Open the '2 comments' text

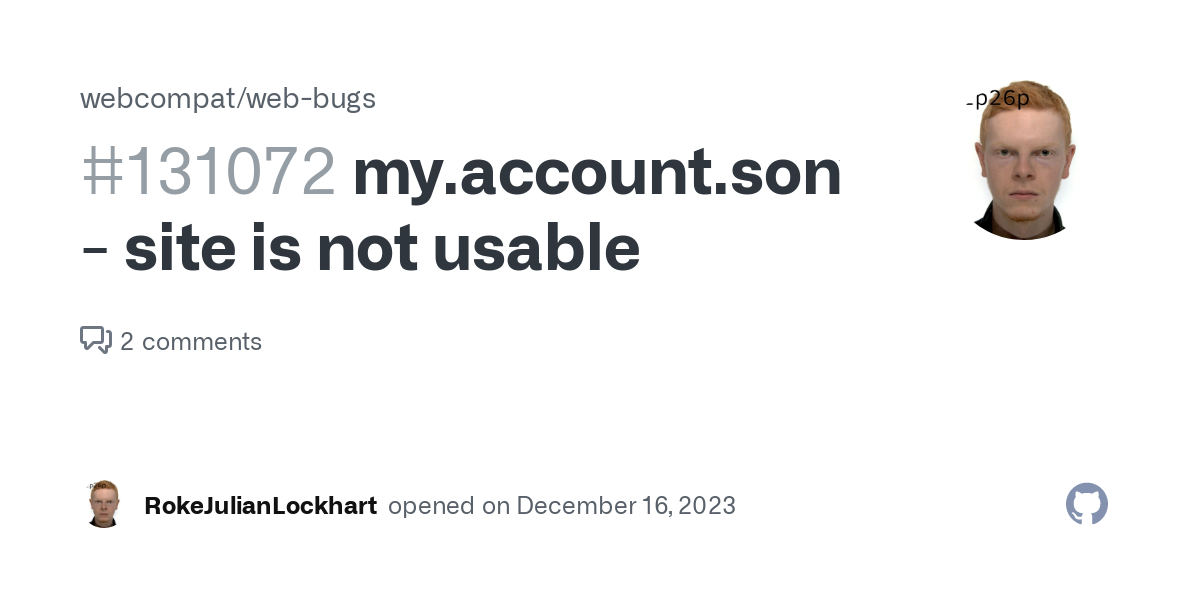[191, 341]
